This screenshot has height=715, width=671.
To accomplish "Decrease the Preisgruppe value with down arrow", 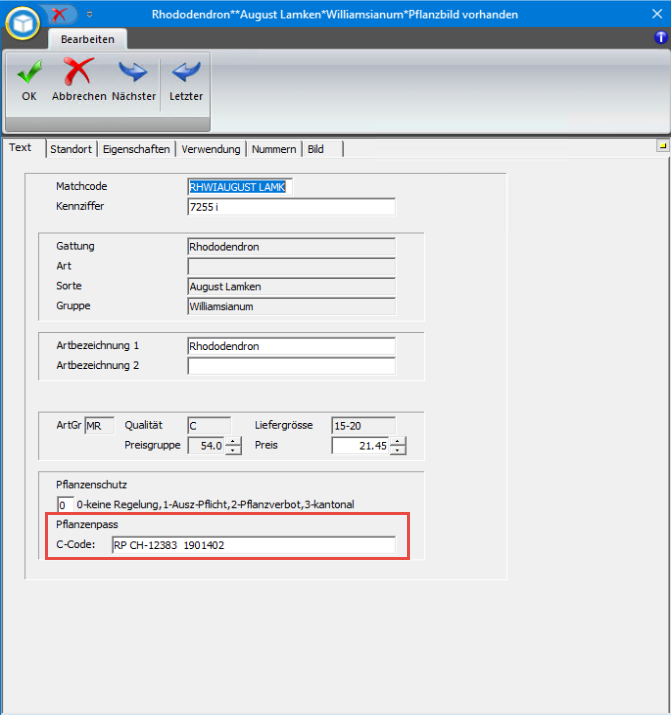I will [233, 450].
